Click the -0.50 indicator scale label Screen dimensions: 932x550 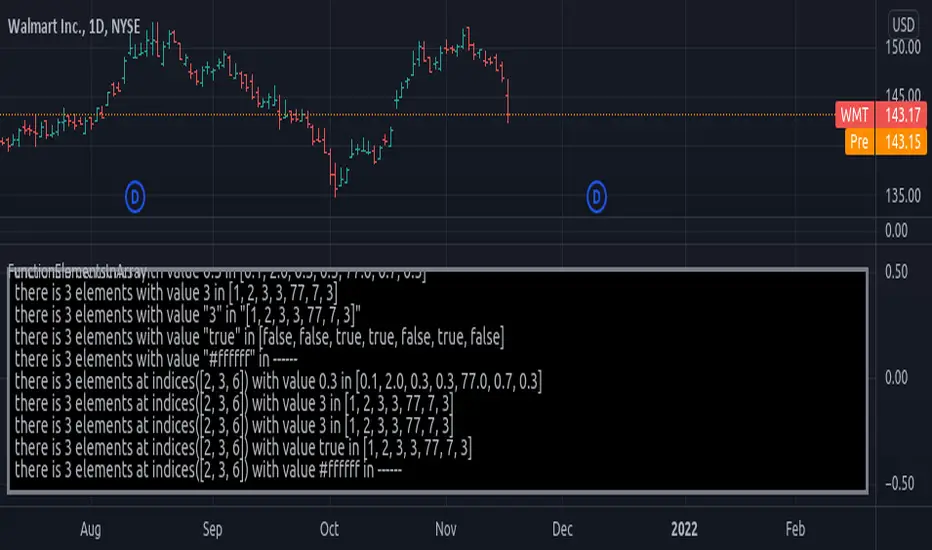click(x=903, y=483)
